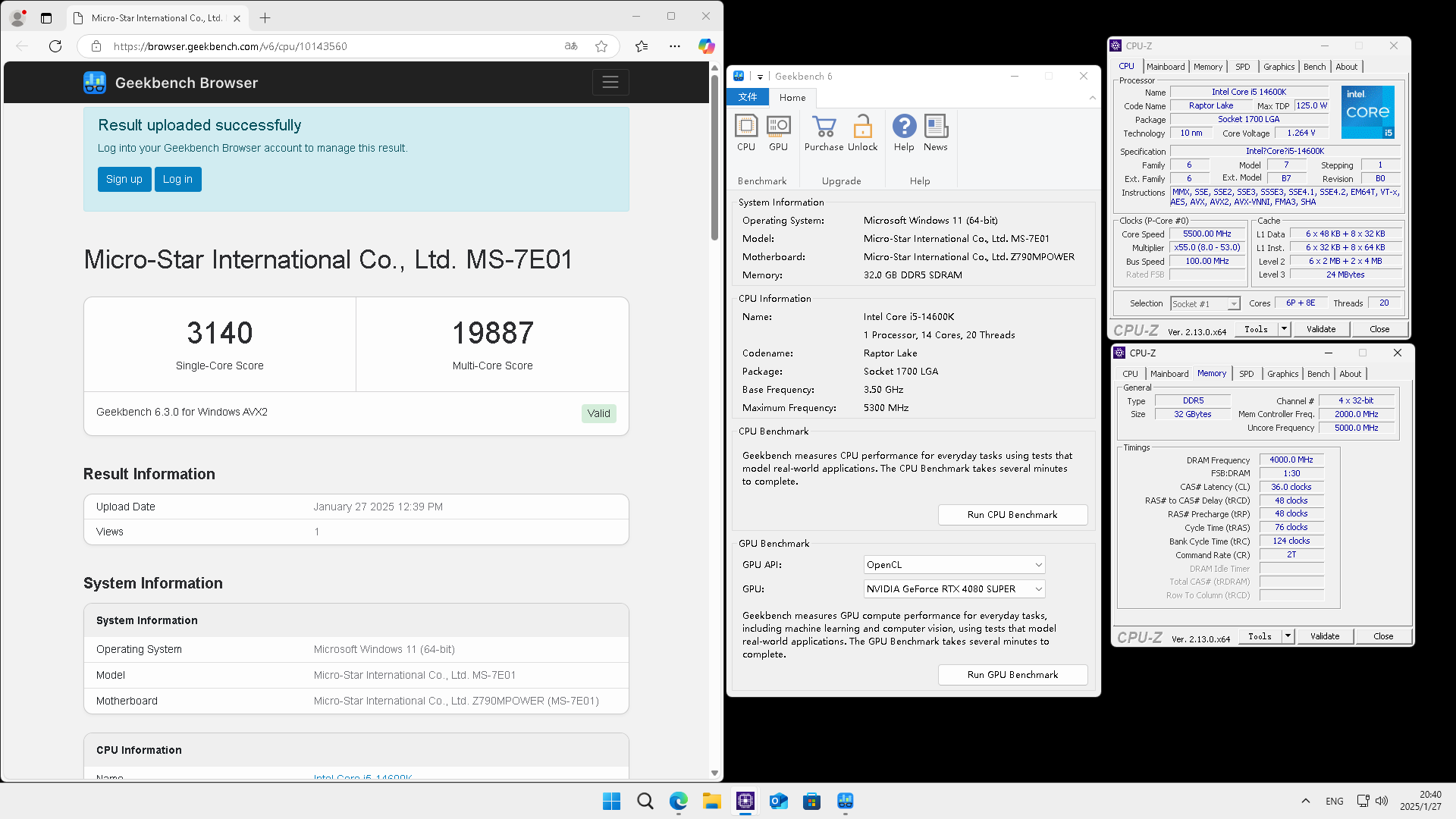This screenshot has width=1456, height=819.
Task: Open File Explorer from taskbar
Action: pos(711,801)
